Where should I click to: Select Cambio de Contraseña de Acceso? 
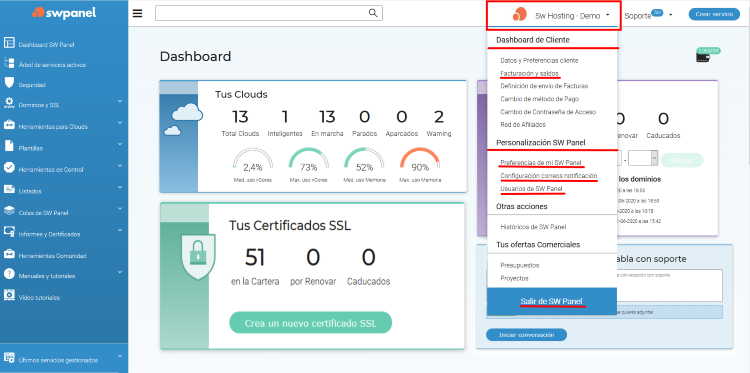tap(548, 112)
